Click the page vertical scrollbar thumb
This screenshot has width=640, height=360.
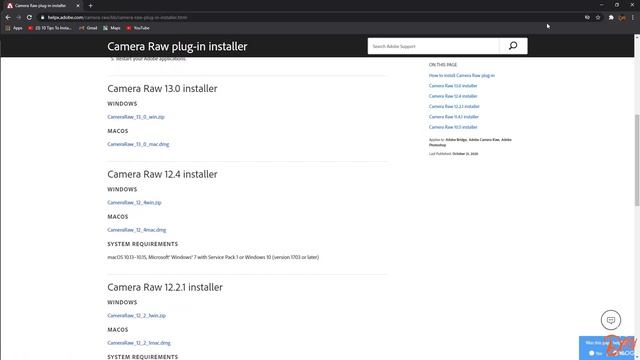point(637,160)
